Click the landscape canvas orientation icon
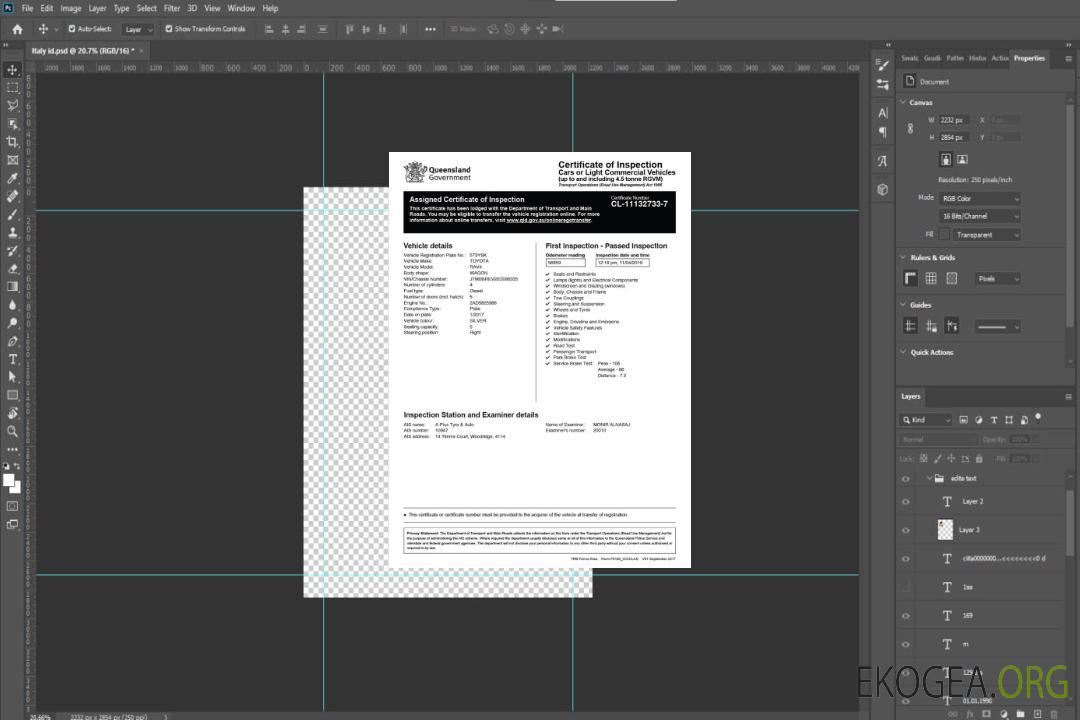1080x720 pixels. pyautogui.click(x=962, y=159)
